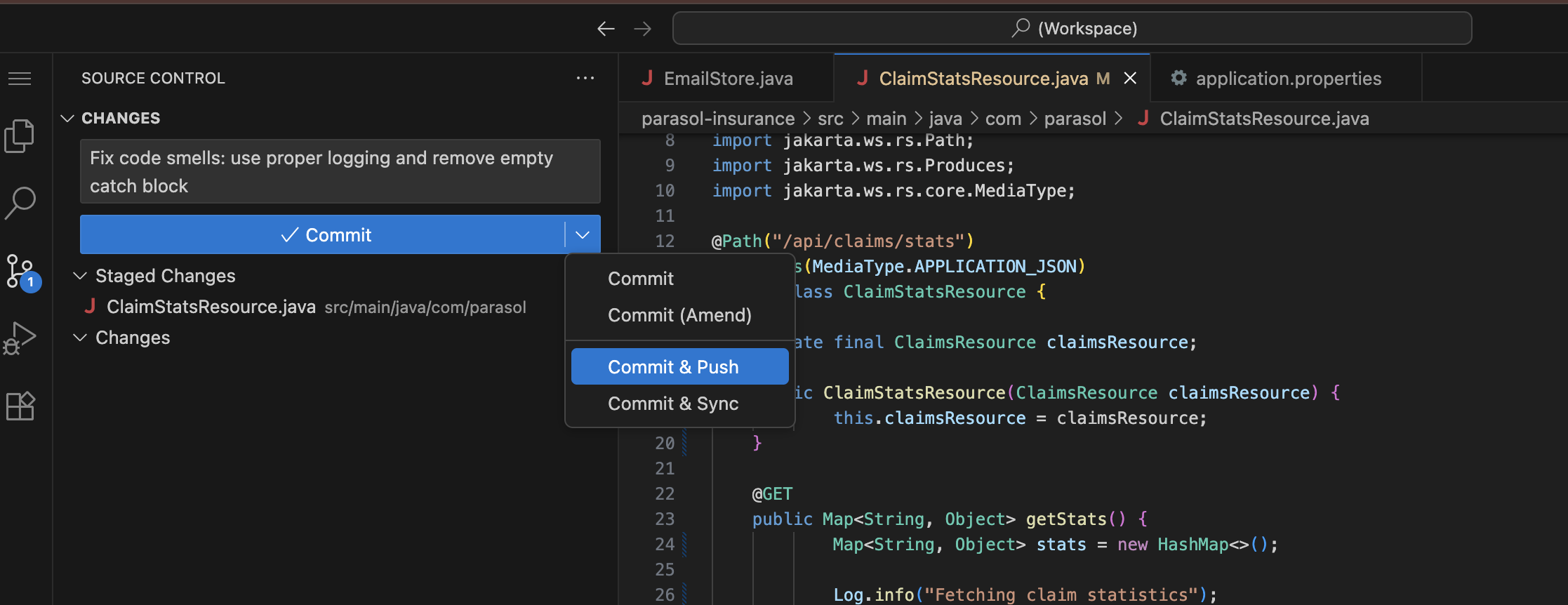Image resolution: width=1568 pixels, height=605 pixels.
Task: Open the Search magnifier in activity bar
Action: click(20, 203)
